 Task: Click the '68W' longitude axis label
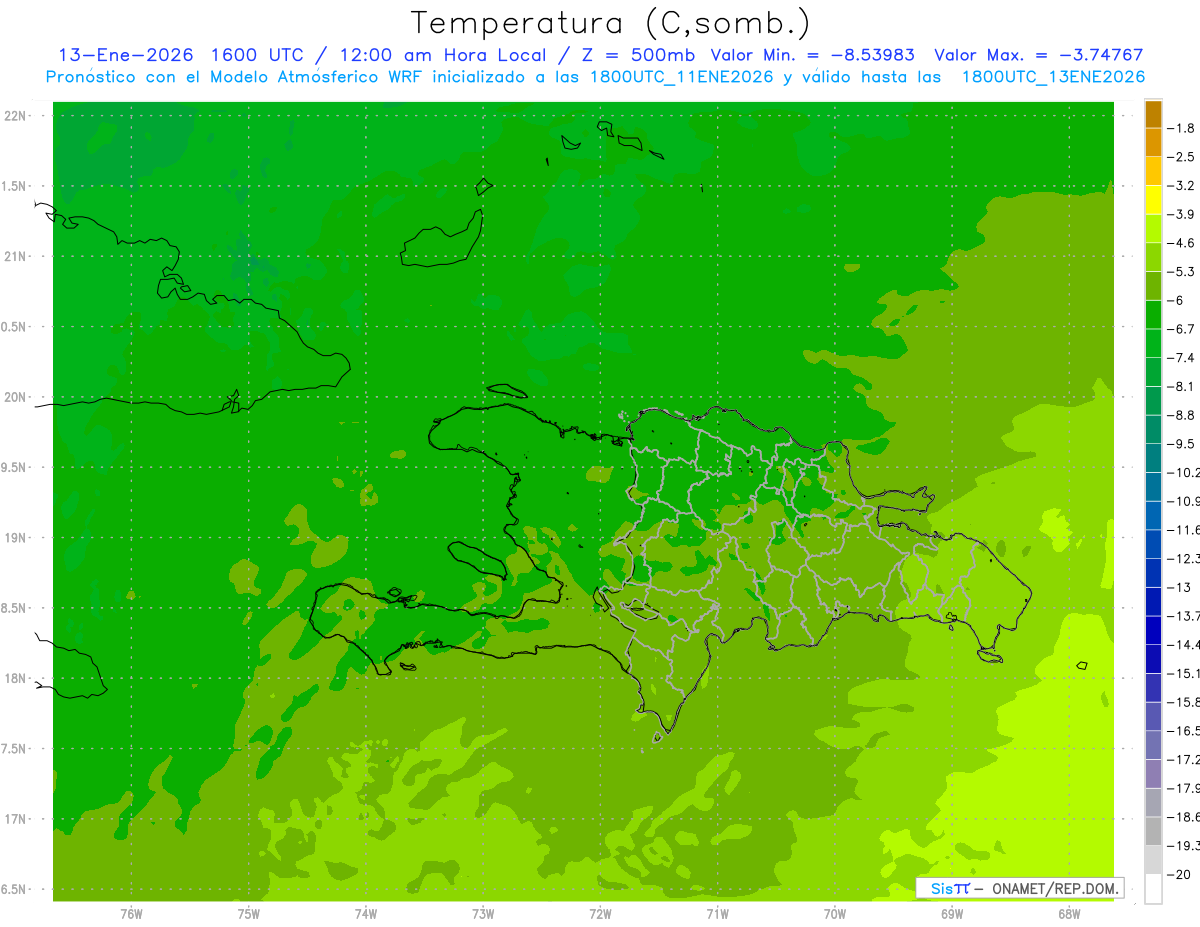click(x=1069, y=913)
